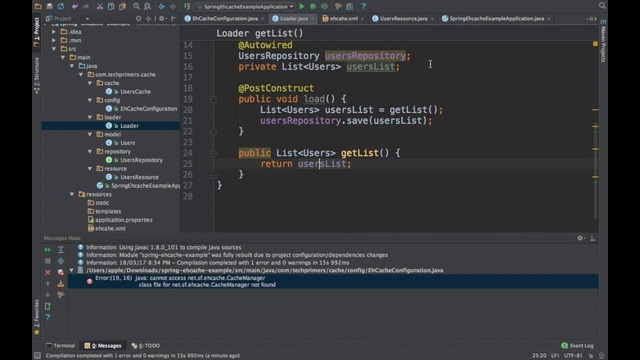Toggle the Structure side tool window

tap(37, 76)
